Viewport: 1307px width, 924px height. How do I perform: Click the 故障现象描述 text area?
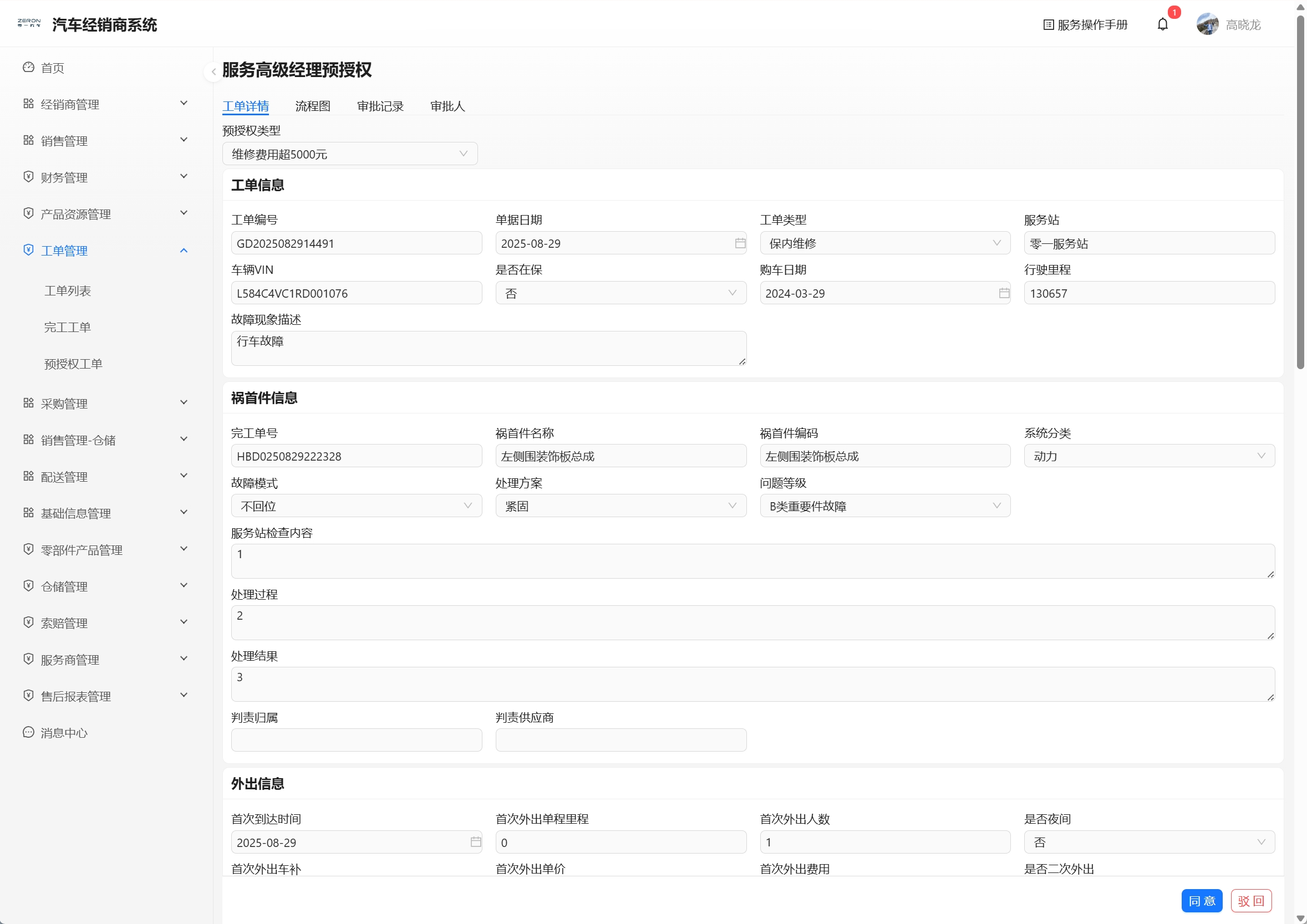click(489, 349)
